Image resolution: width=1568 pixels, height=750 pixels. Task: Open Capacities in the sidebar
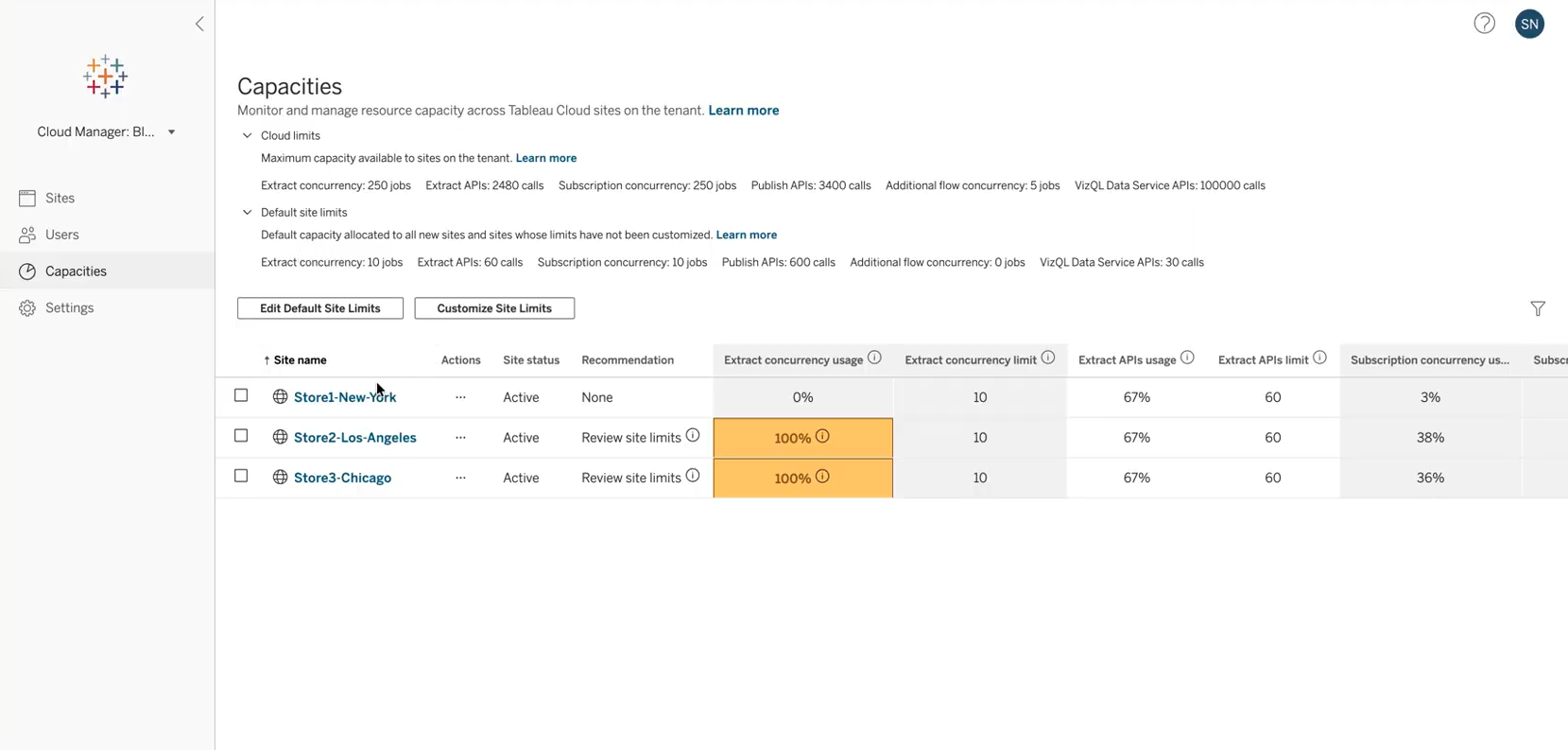(x=107, y=271)
